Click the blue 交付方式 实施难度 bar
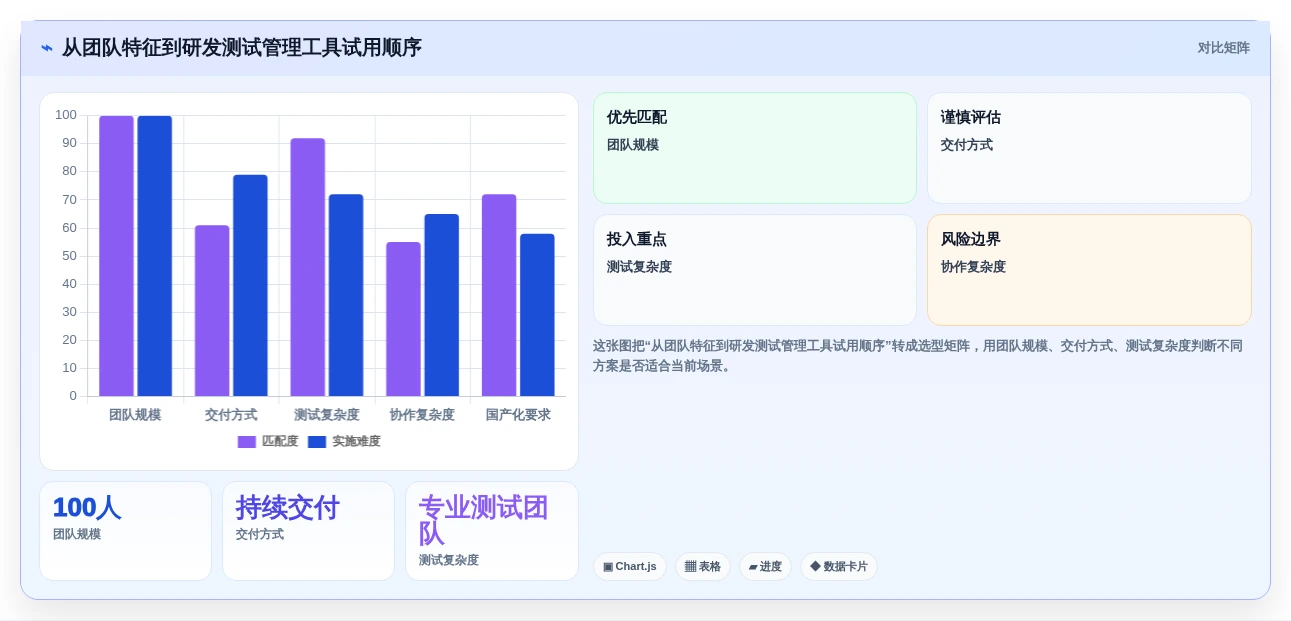1291x621 pixels. click(x=250, y=286)
